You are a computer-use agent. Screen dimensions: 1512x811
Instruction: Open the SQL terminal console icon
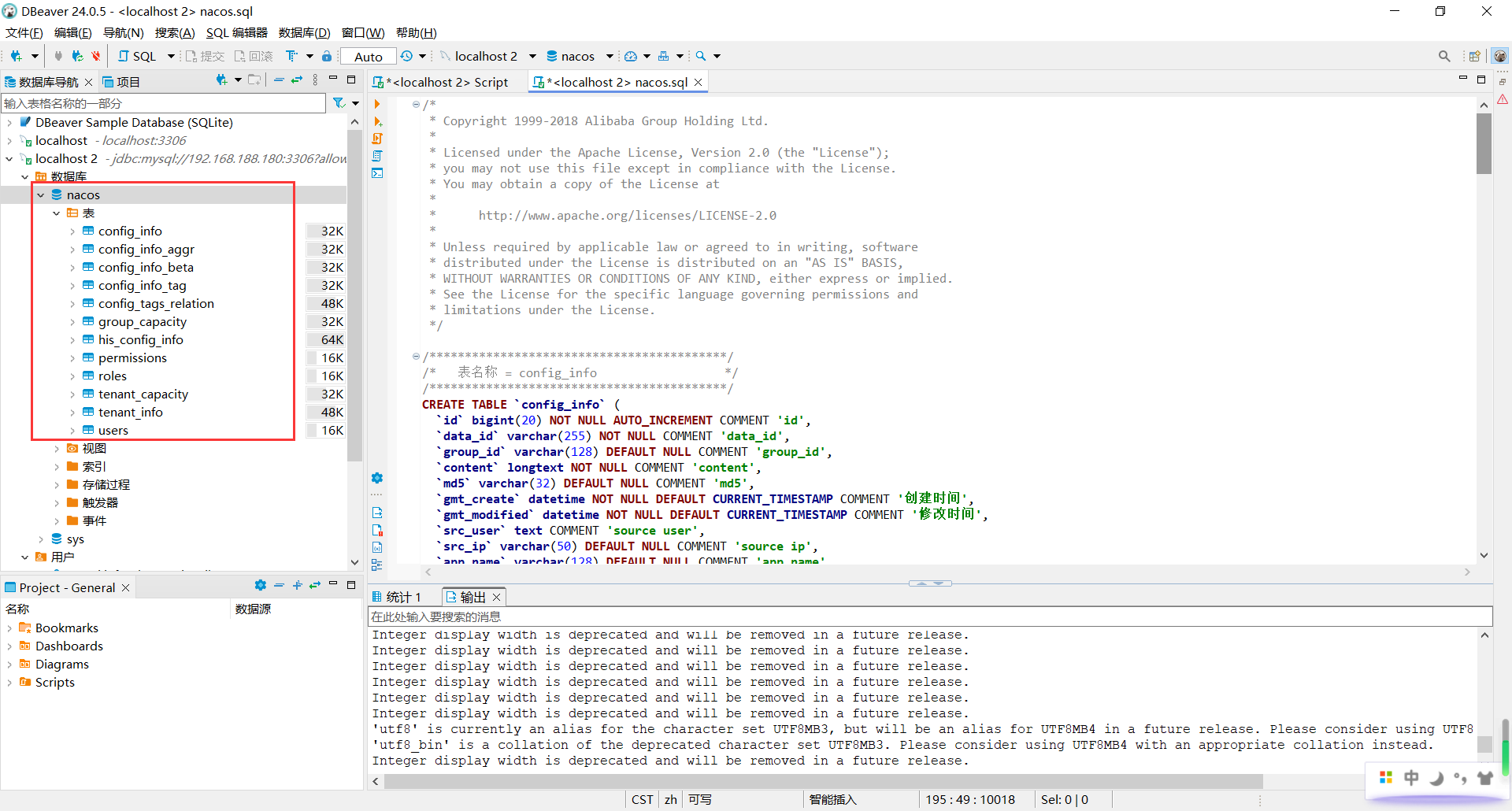tap(377, 173)
